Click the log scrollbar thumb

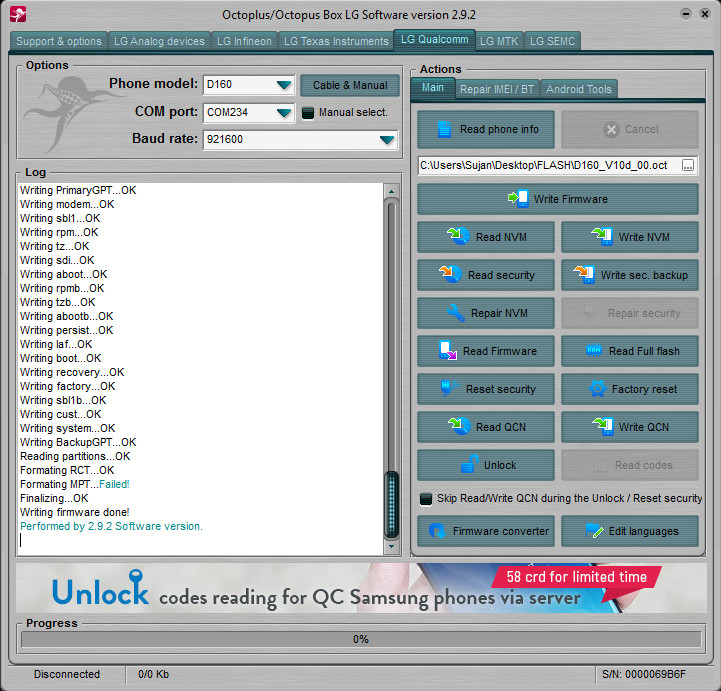[x=391, y=505]
